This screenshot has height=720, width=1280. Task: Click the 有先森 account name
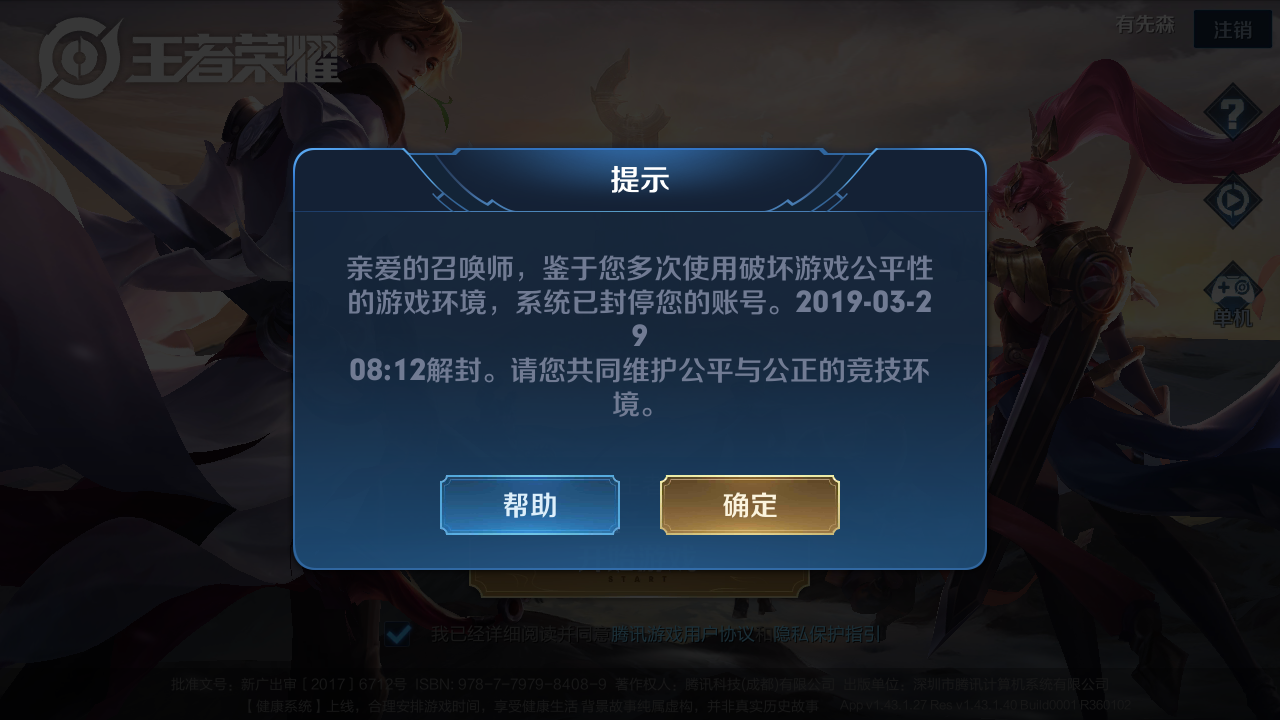1146,25
